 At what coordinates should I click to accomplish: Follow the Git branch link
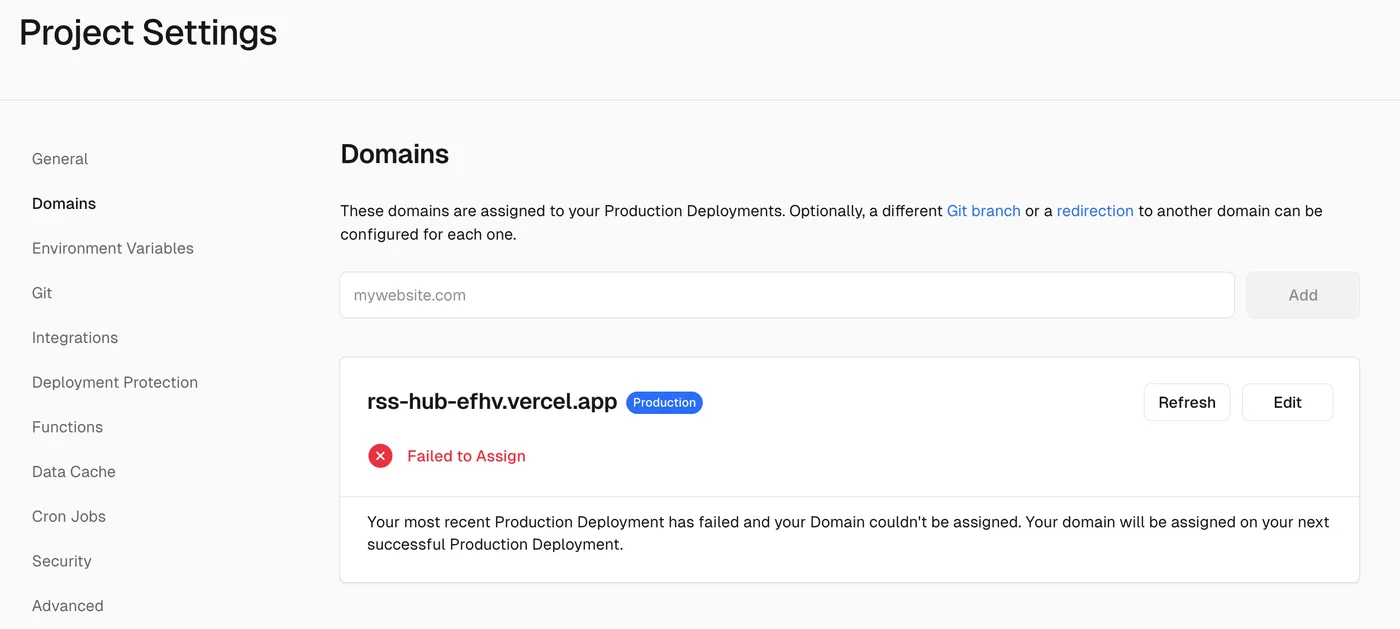(x=983, y=211)
